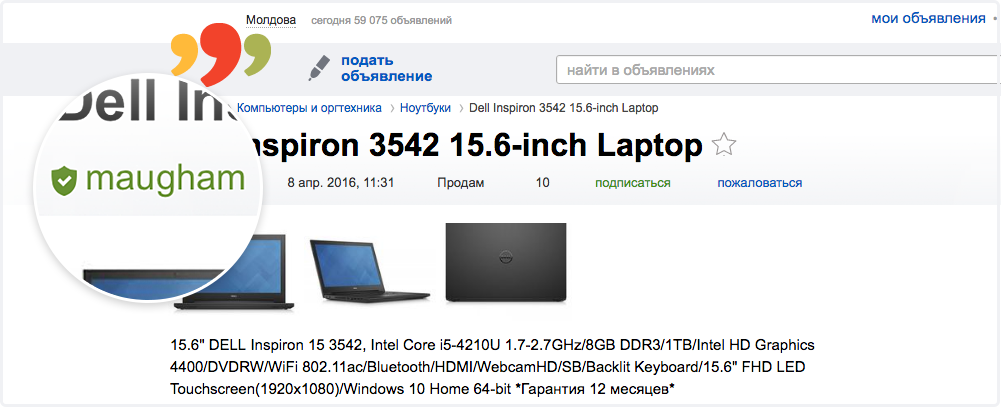This screenshot has width=1001, height=407.
Task: Go to Компьютеры и оргтехника breadcrumb
Action: [310, 108]
